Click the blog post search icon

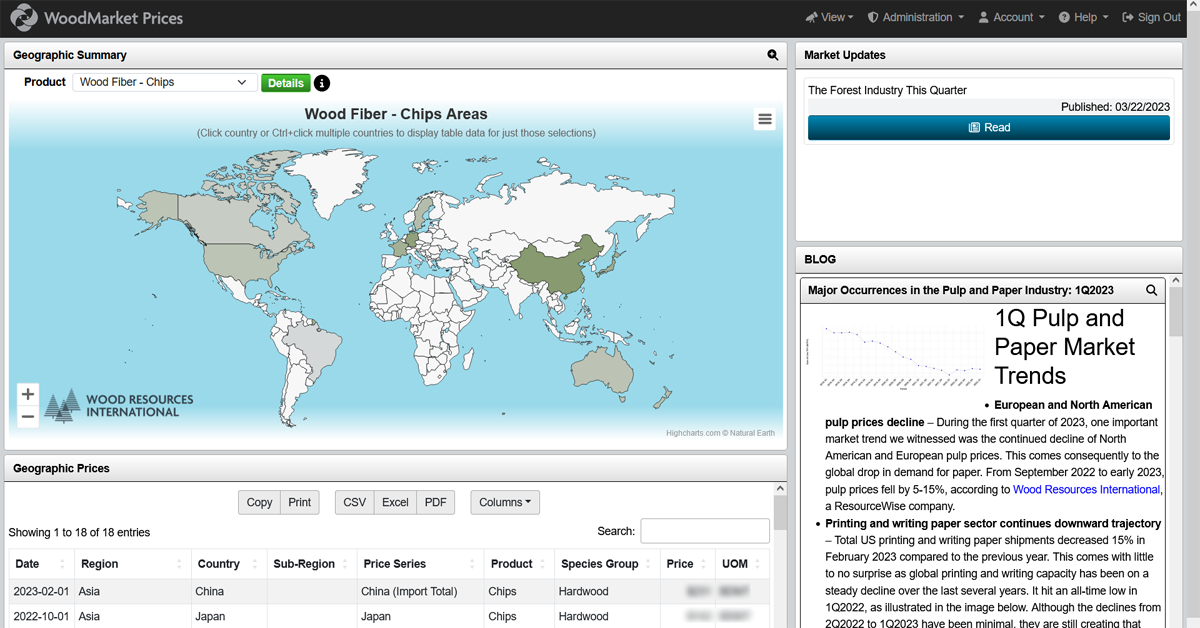pos(1151,290)
